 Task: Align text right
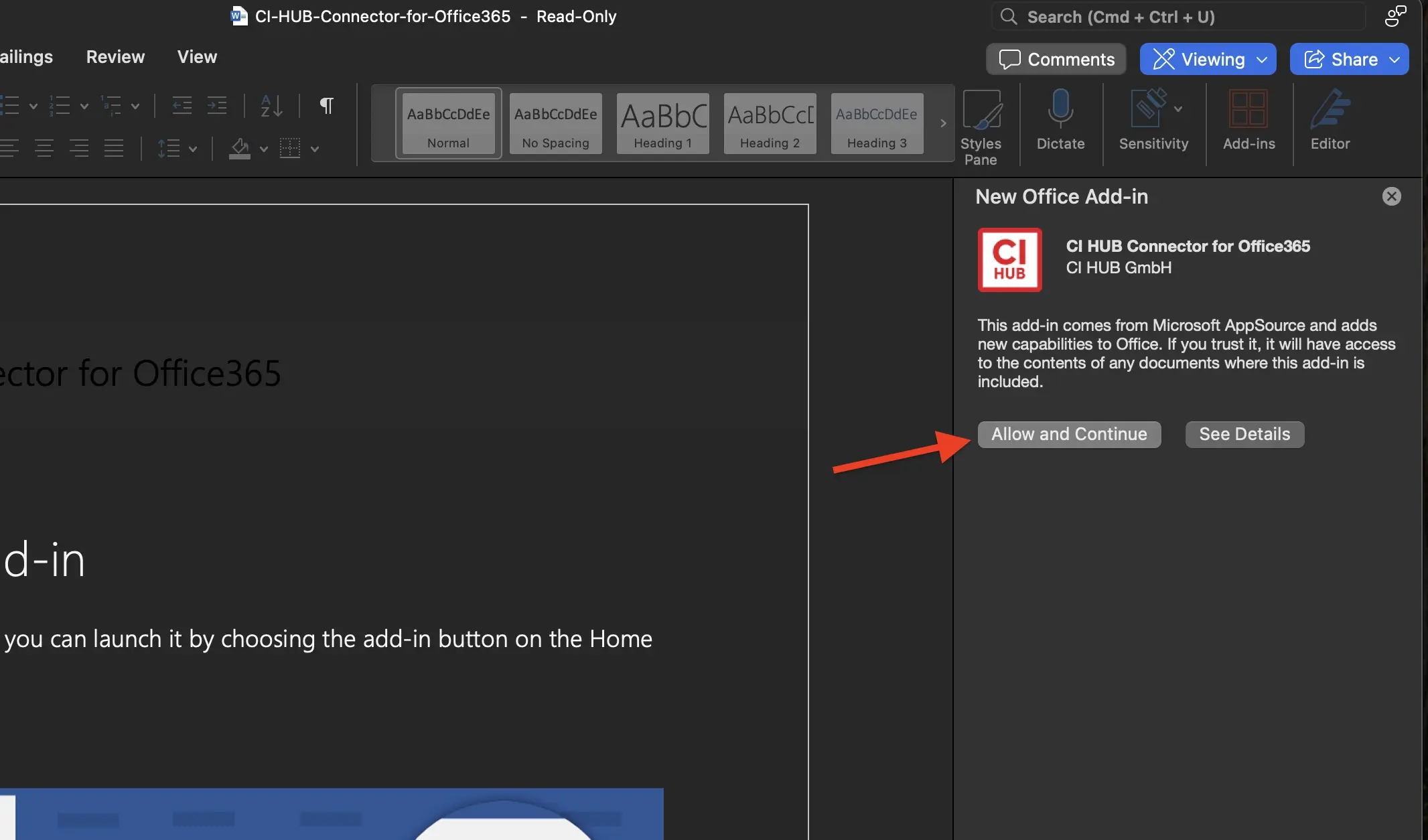coord(79,148)
